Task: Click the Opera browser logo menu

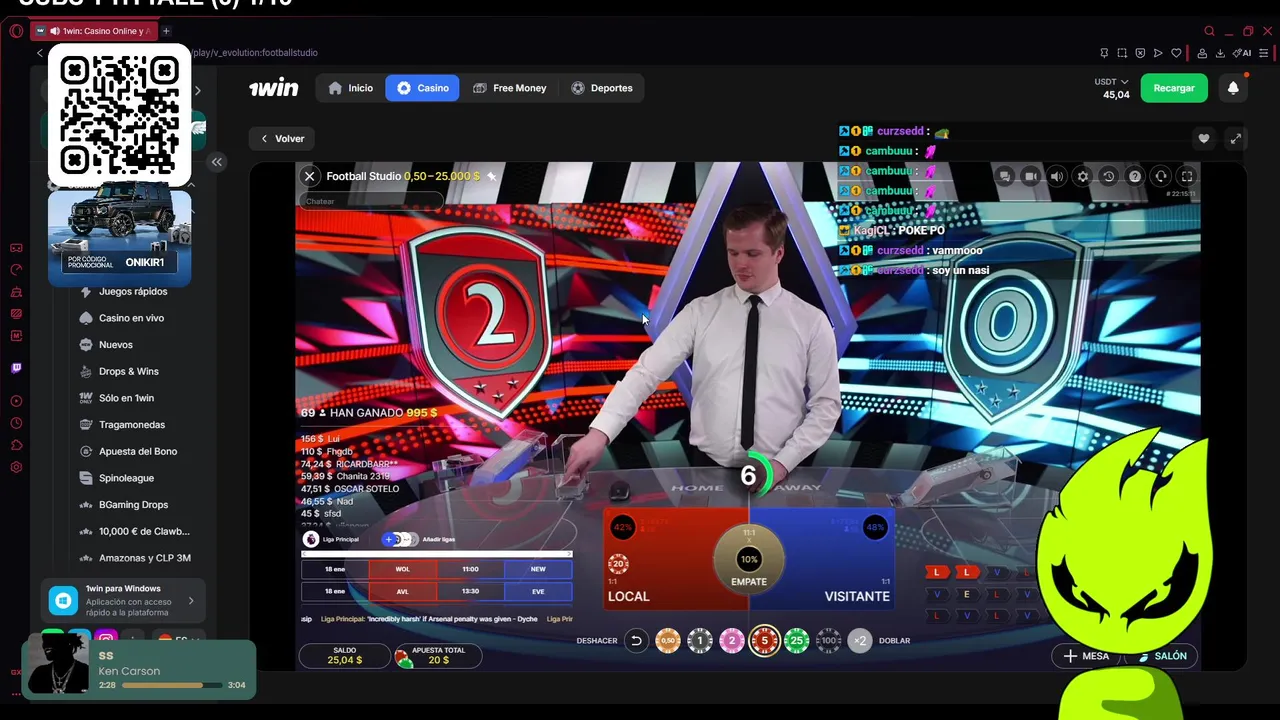Action: click(x=16, y=31)
